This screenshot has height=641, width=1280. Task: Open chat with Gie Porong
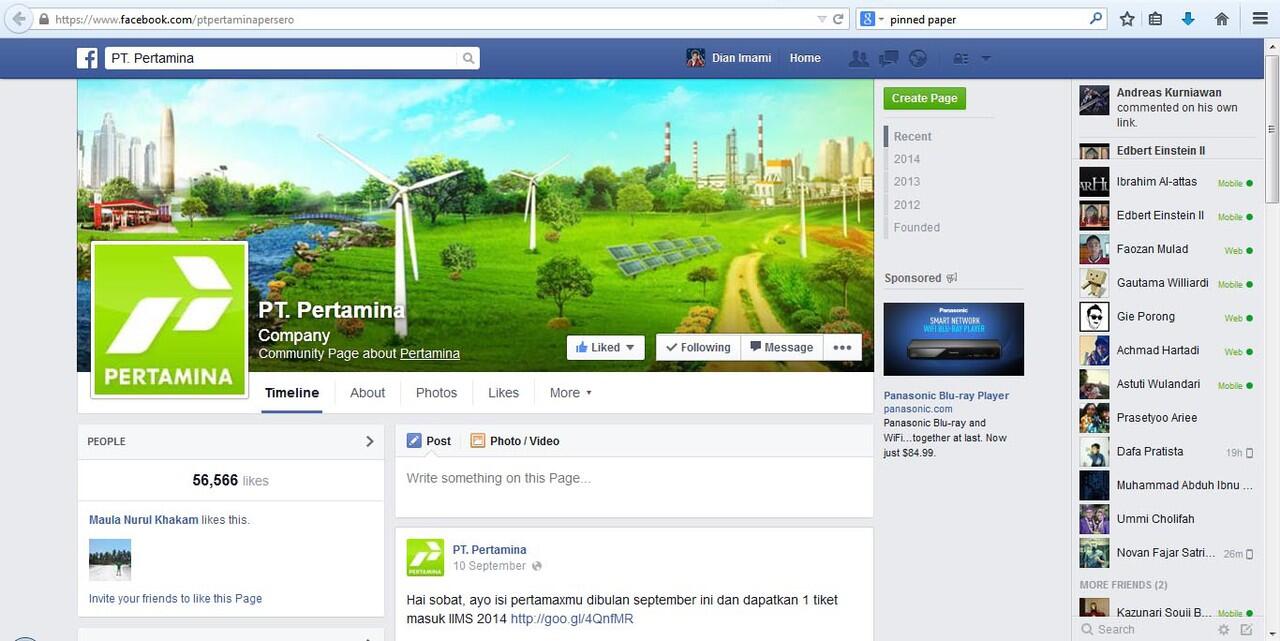(1165, 317)
